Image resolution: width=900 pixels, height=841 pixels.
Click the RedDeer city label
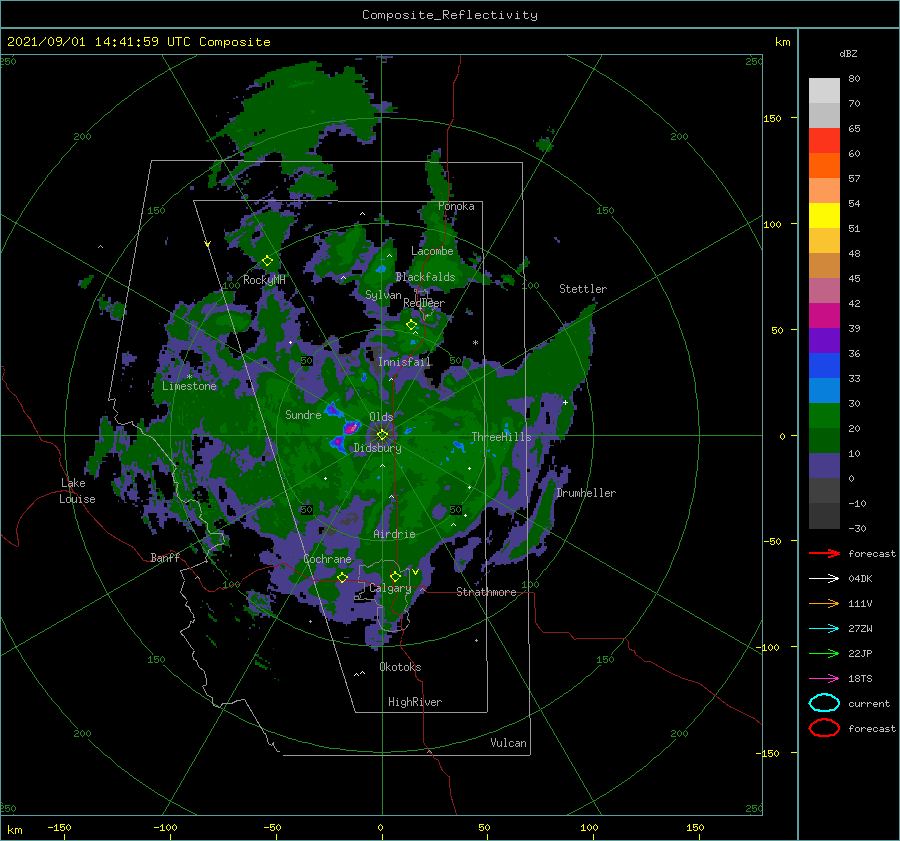click(x=424, y=303)
